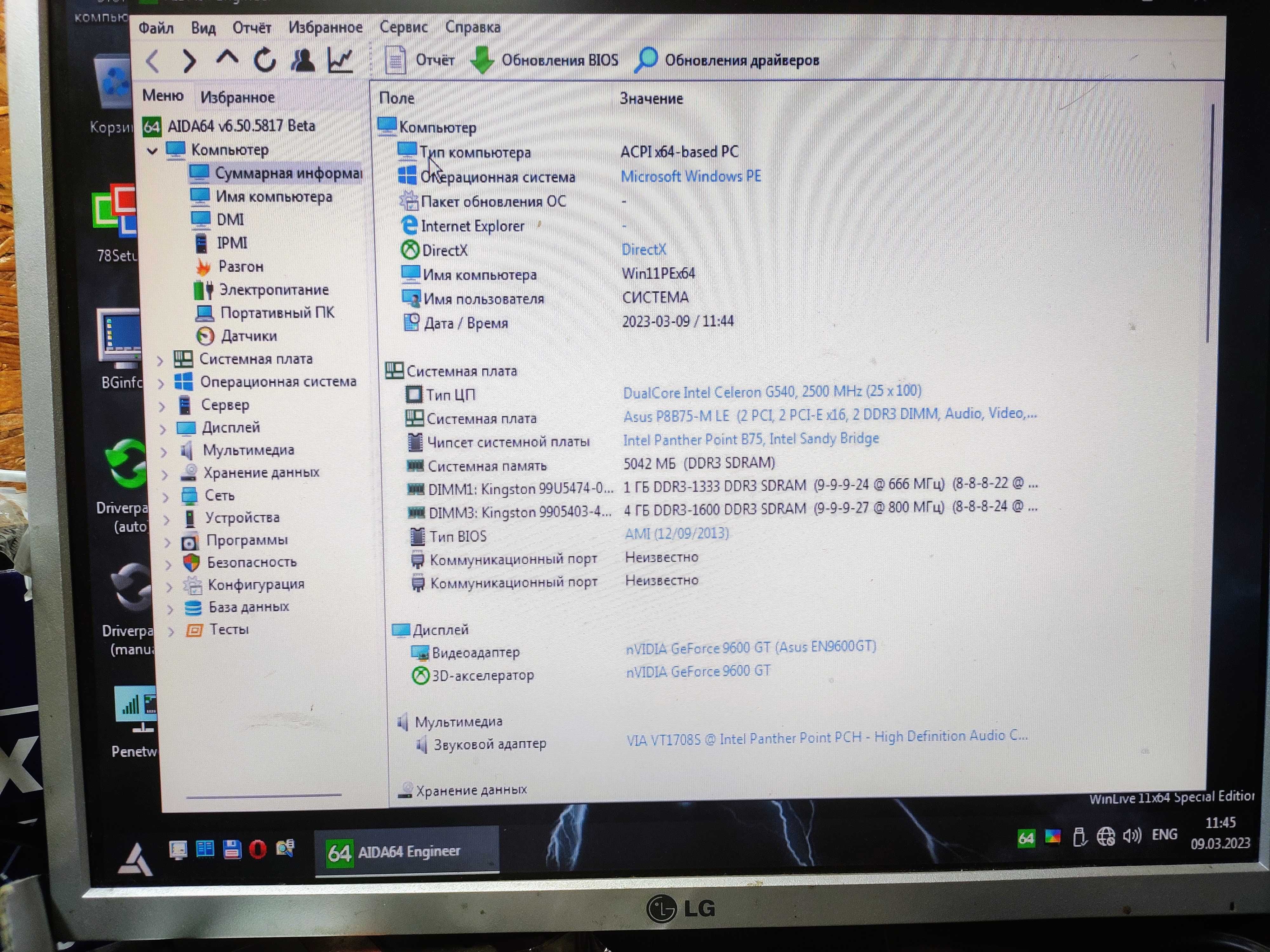Image resolution: width=1270 pixels, height=952 pixels.
Task: Click the Безопасность shield icon
Action: click(191, 562)
